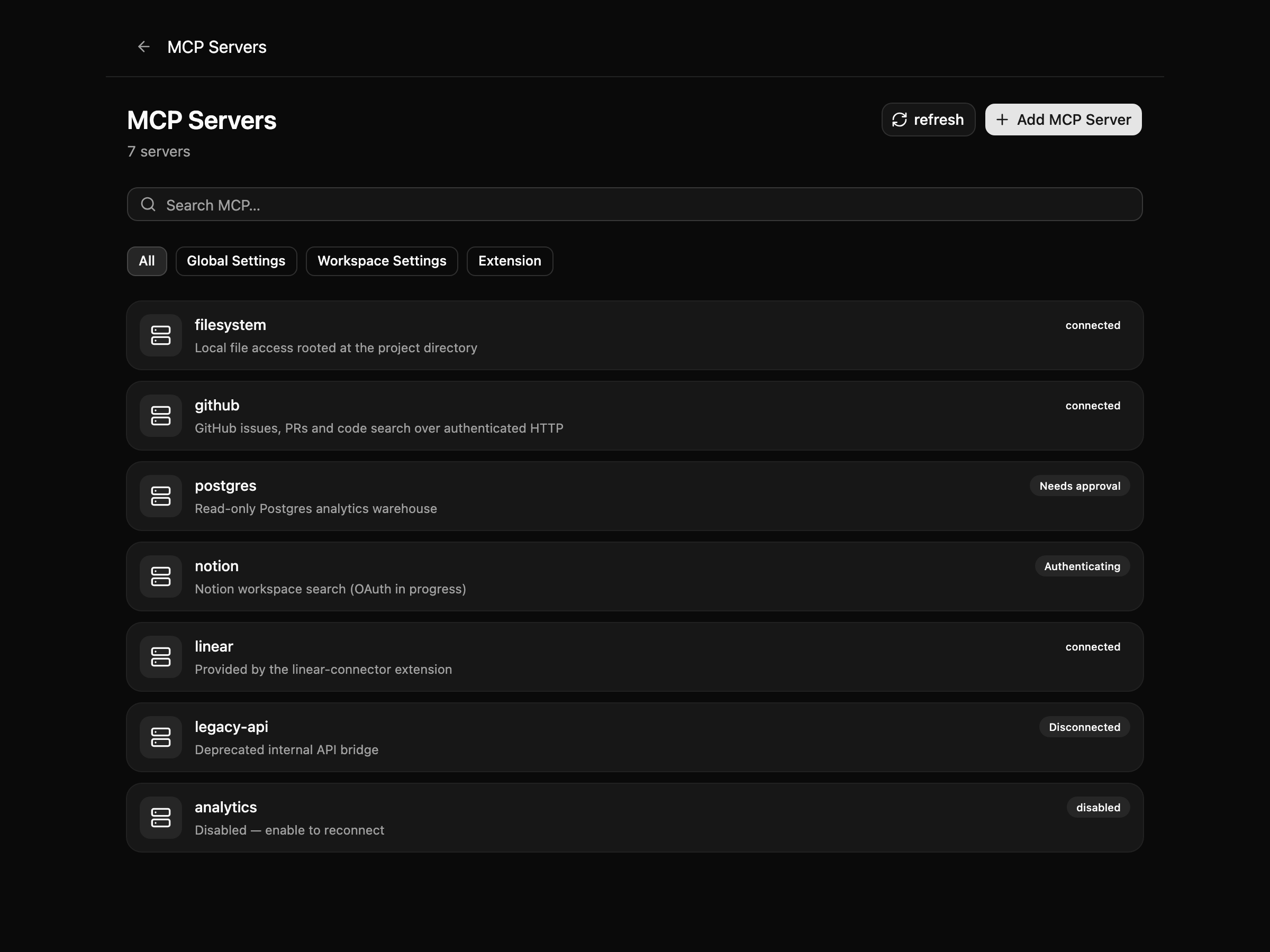Click github's connected status
The height and width of the screenshot is (952, 1270).
[x=1093, y=406]
